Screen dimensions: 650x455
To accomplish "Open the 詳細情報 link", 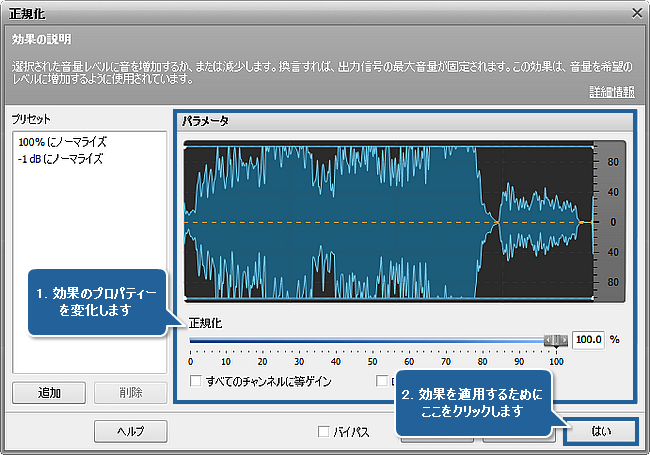I will pos(612,92).
